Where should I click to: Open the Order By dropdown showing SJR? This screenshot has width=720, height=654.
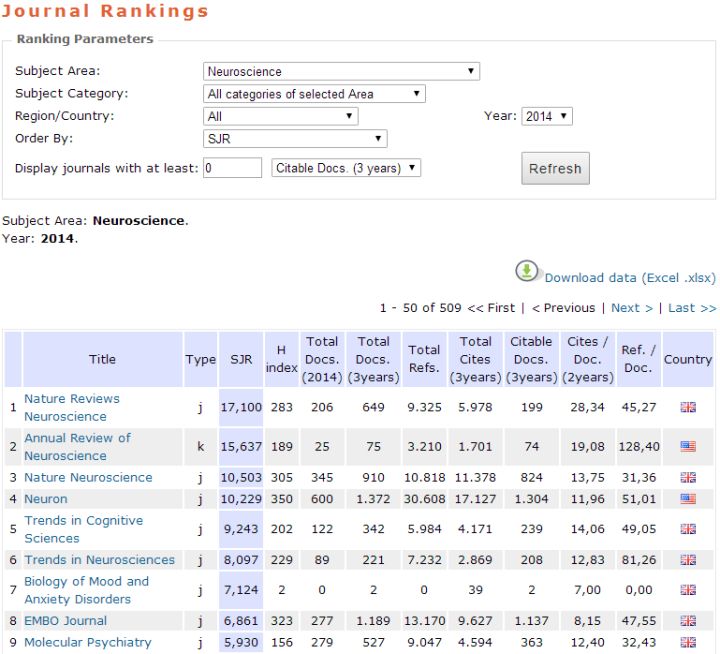click(295, 139)
